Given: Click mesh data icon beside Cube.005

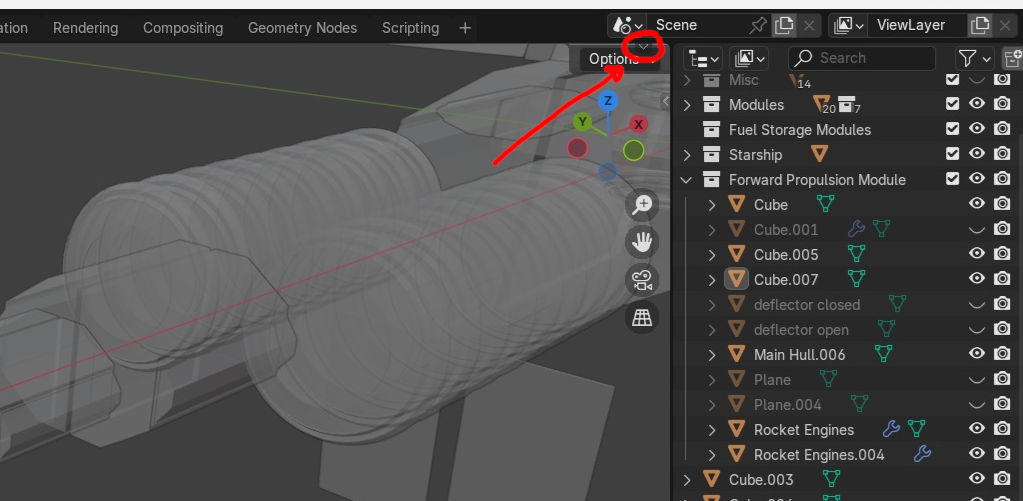Looking at the screenshot, I should pos(856,254).
